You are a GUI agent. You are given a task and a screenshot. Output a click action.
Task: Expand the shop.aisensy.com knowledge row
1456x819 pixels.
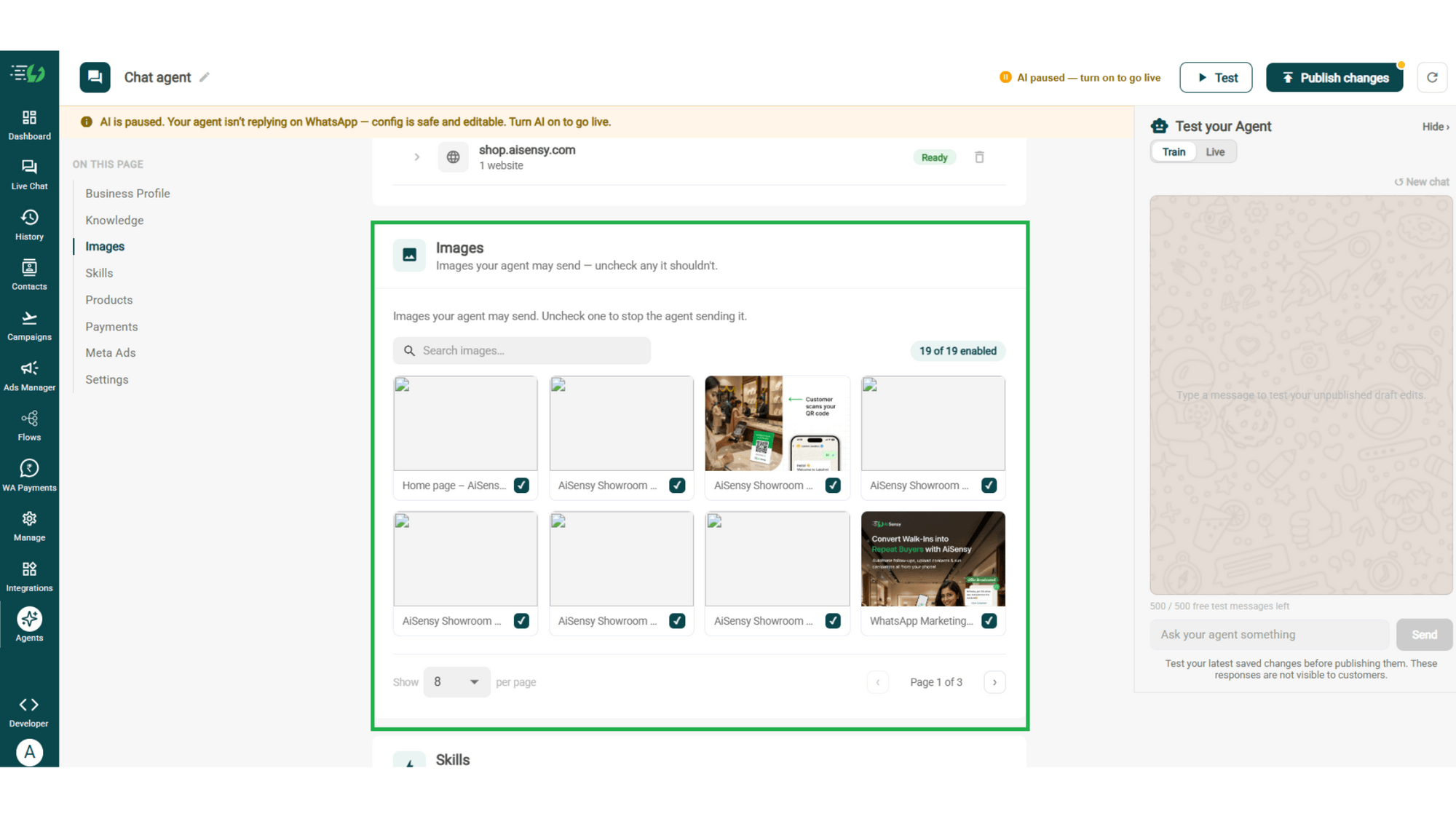coord(416,157)
